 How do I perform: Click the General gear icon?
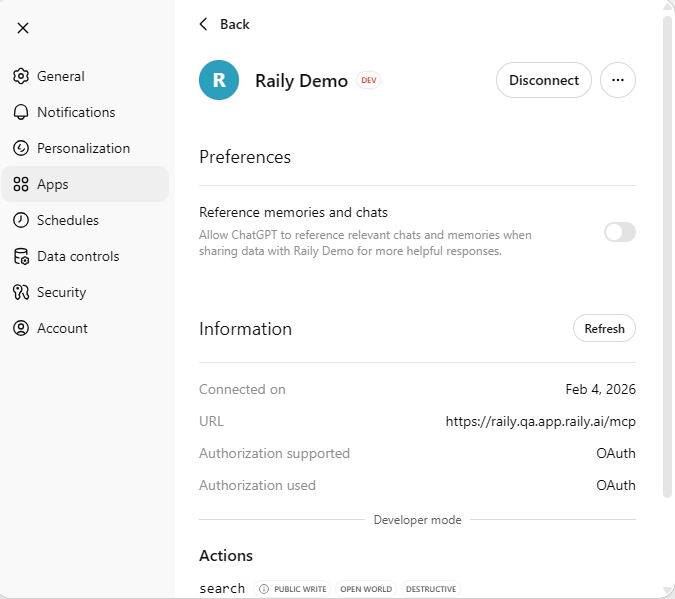coord(21,76)
